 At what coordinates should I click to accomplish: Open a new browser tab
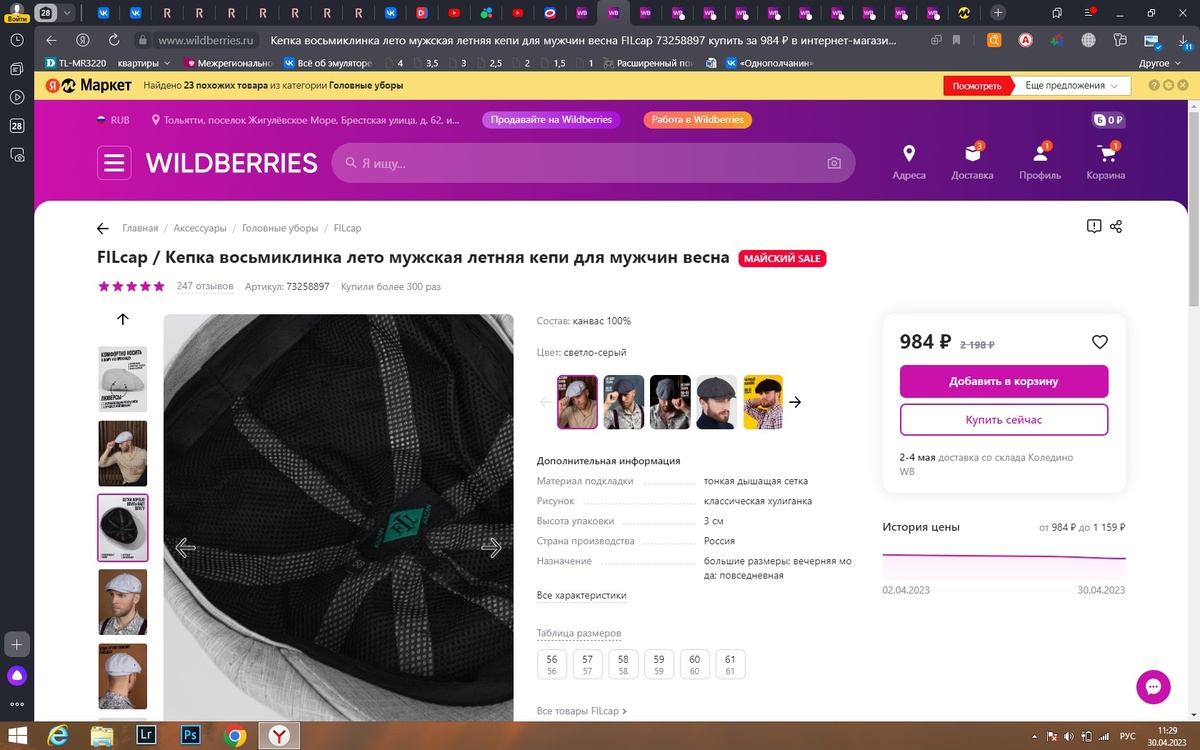(x=998, y=13)
